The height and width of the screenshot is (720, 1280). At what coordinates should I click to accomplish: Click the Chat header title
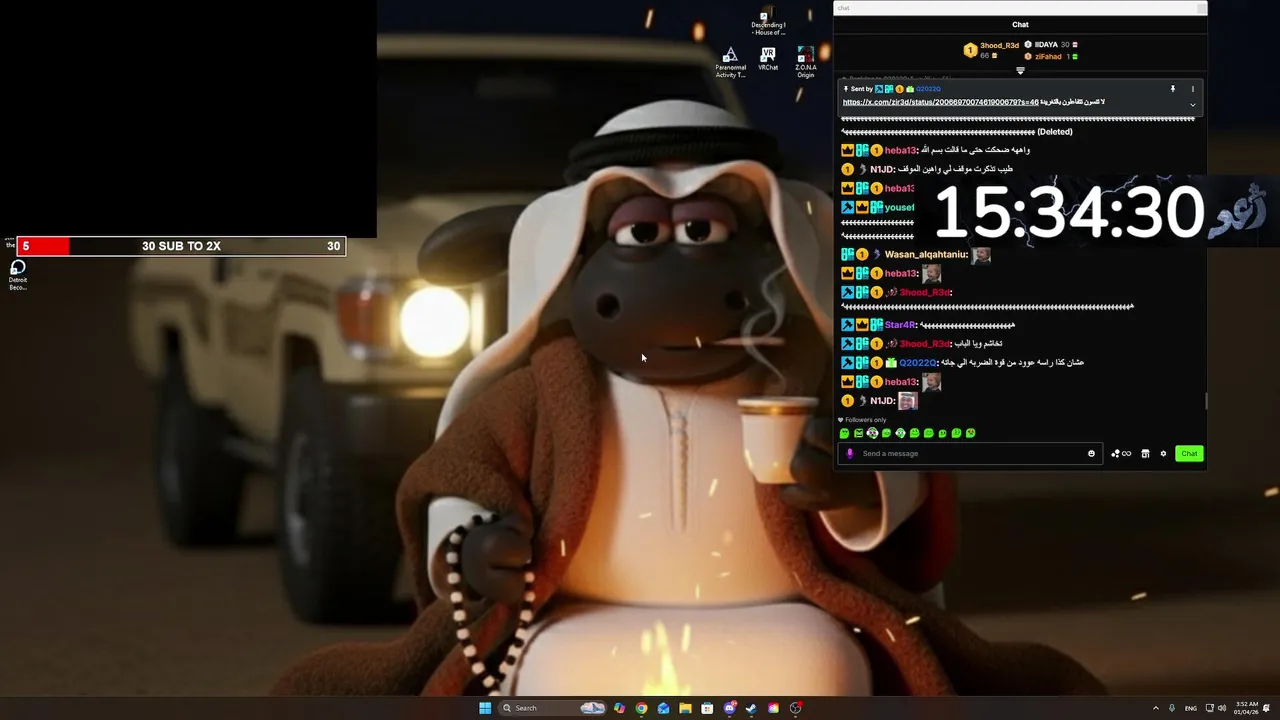pos(1020,25)
